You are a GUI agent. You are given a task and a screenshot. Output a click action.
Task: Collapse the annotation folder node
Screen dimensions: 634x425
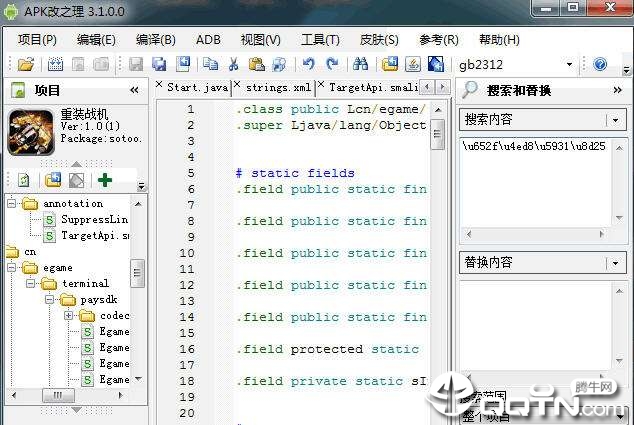coord(12,203)
